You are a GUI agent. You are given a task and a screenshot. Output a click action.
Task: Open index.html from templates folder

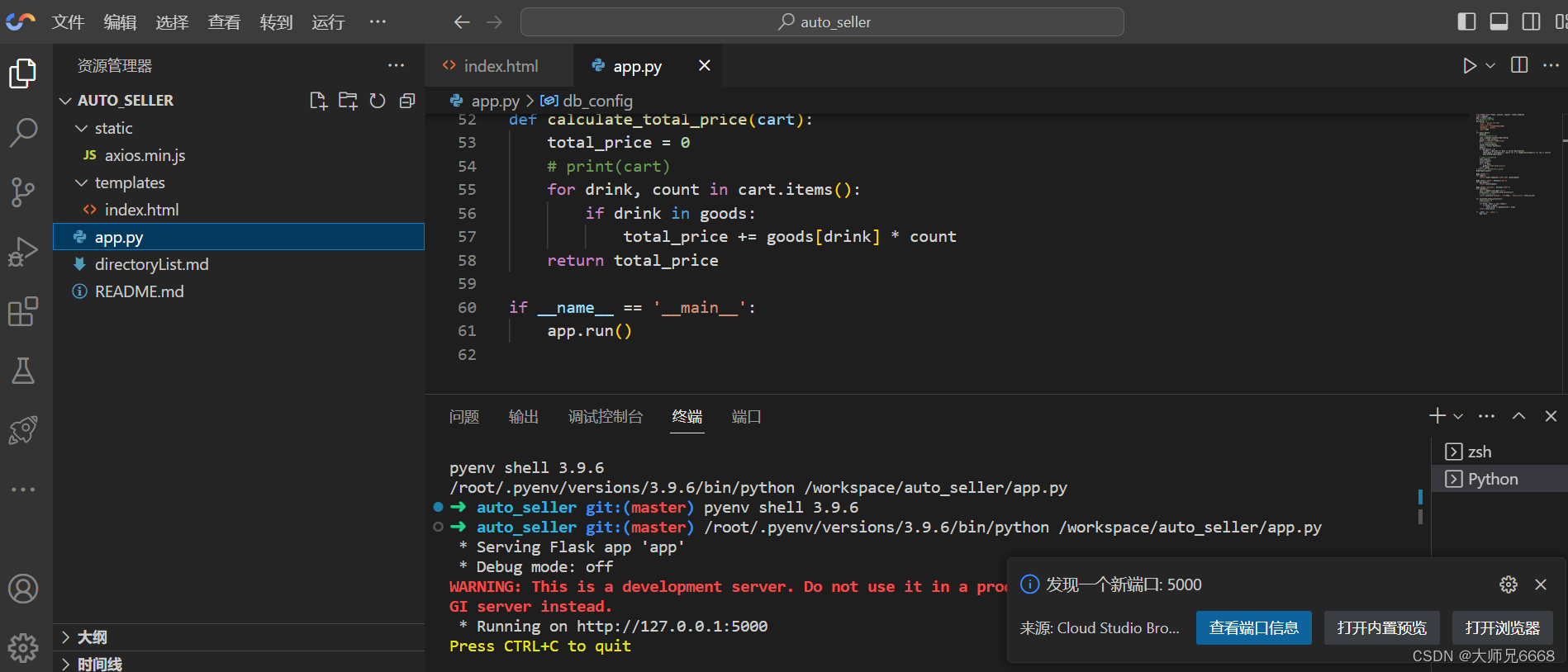coord(141,210)
